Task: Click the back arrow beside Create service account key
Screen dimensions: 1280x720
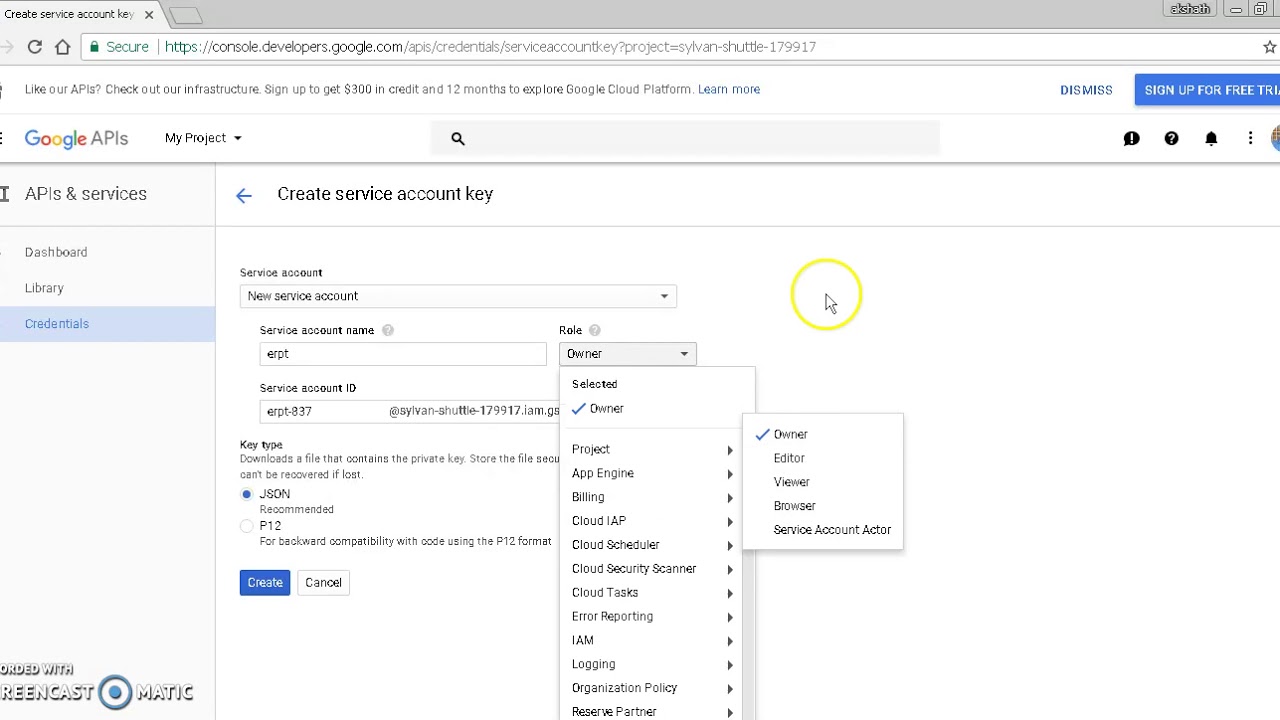Action: (244, 195)
